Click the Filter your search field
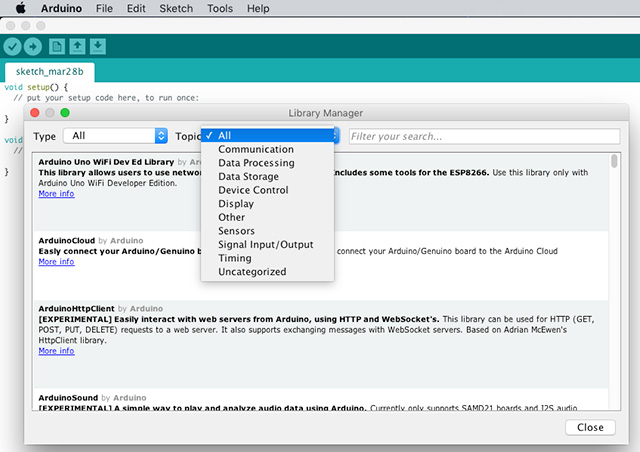640x452 pixels. (x=484, y=136)
